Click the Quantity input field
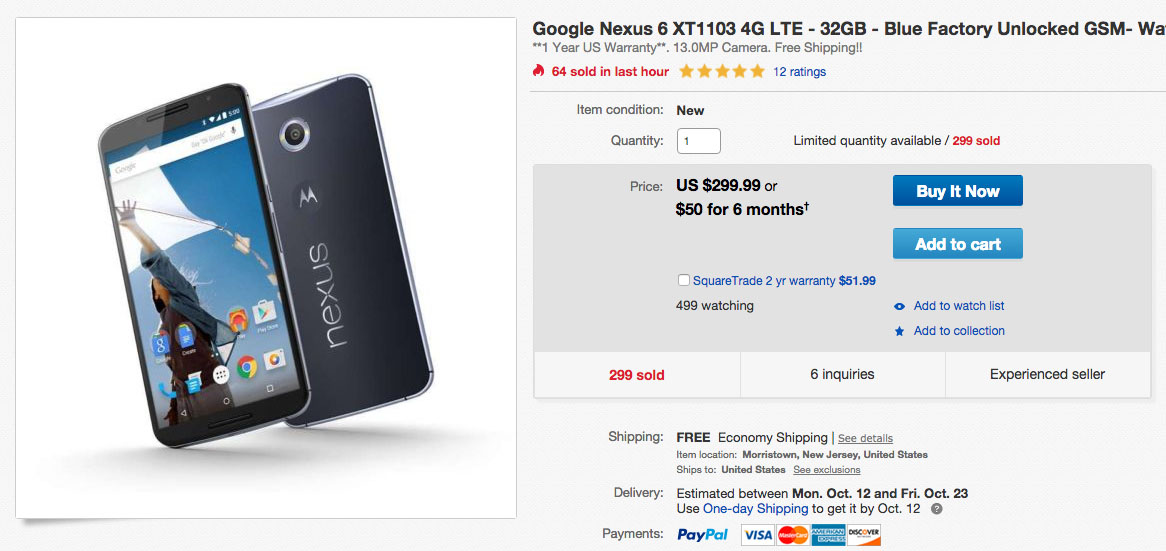Viewport: 1166px width, 551px height. 698,141
